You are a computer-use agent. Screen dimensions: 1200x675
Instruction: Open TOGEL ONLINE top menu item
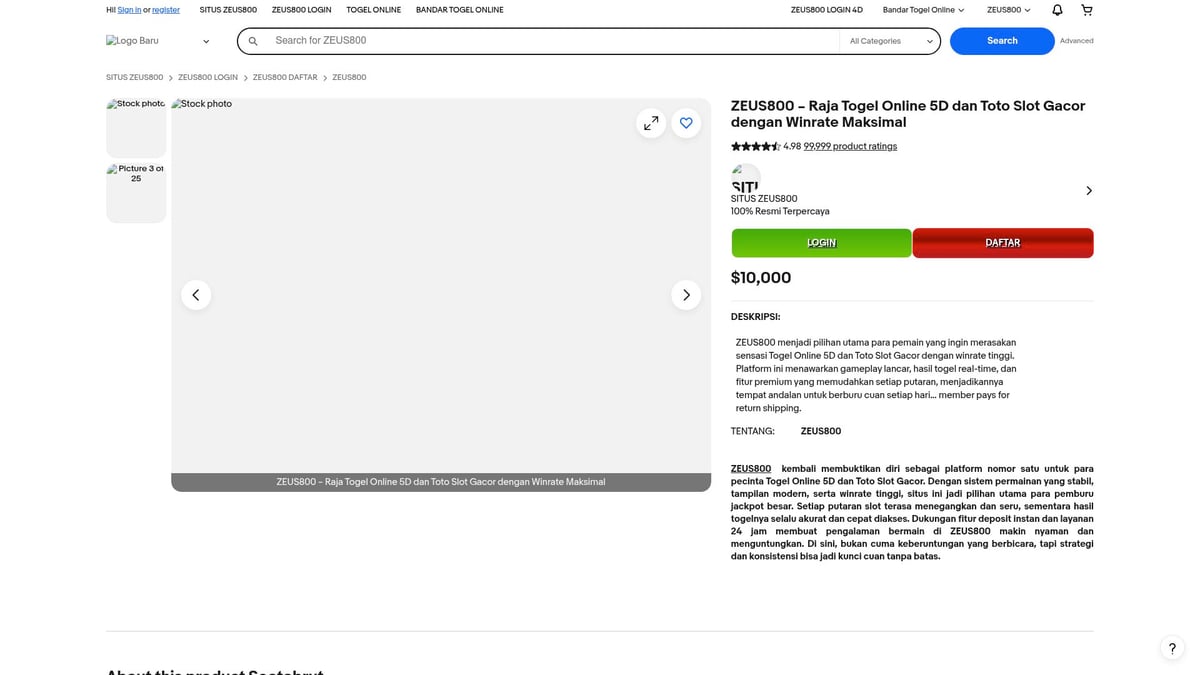coord(373,10)
